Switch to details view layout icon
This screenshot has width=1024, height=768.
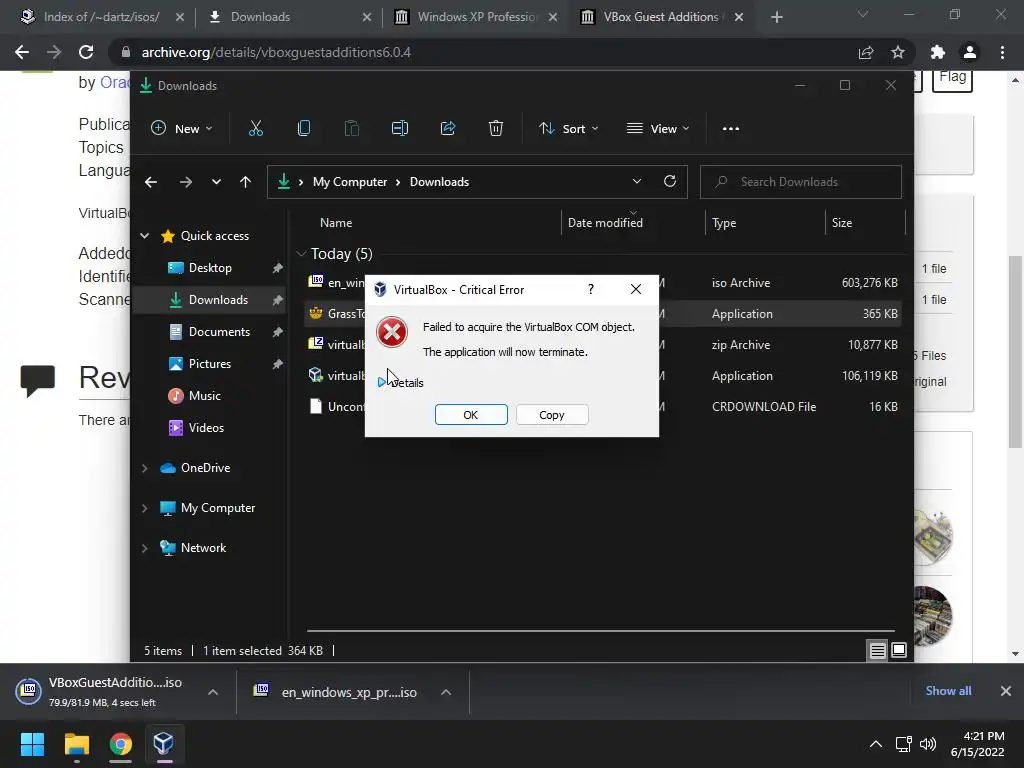tap(878, 650)
